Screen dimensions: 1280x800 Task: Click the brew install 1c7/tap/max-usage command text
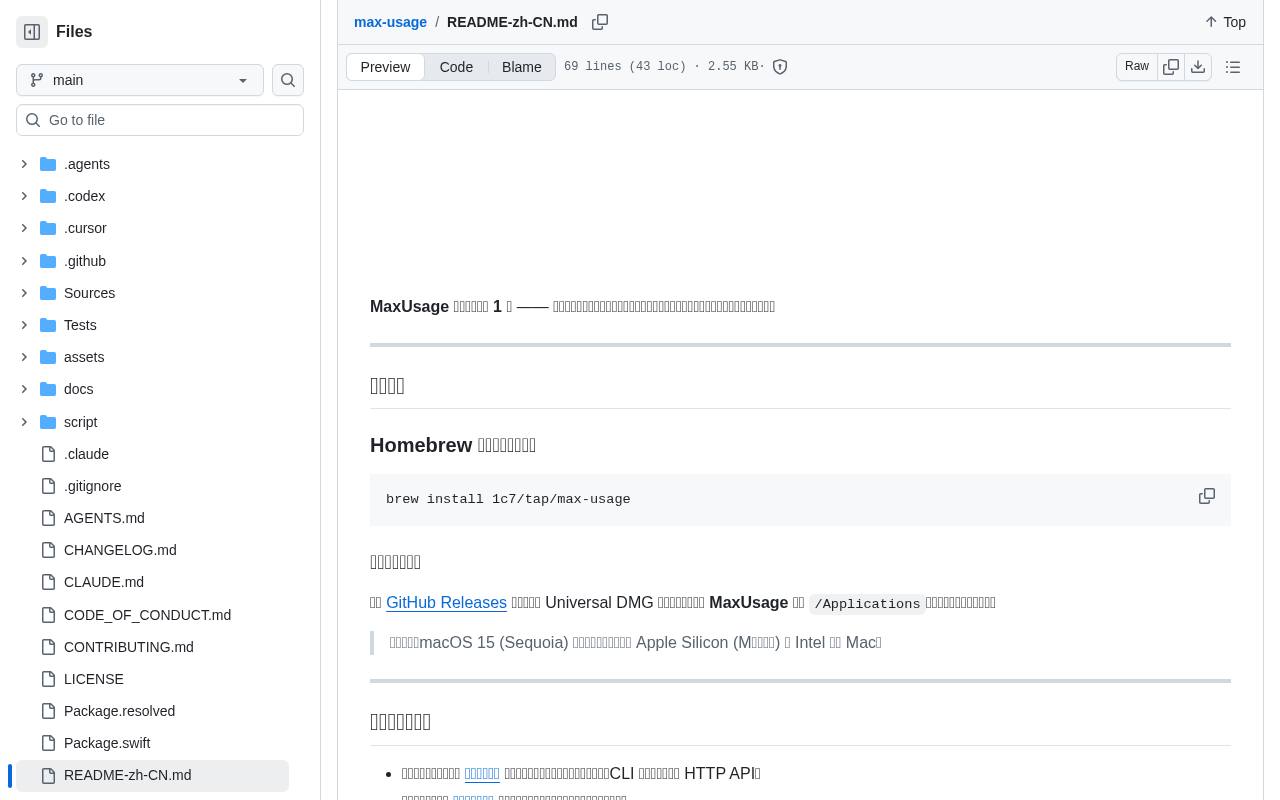pos(508,499)
